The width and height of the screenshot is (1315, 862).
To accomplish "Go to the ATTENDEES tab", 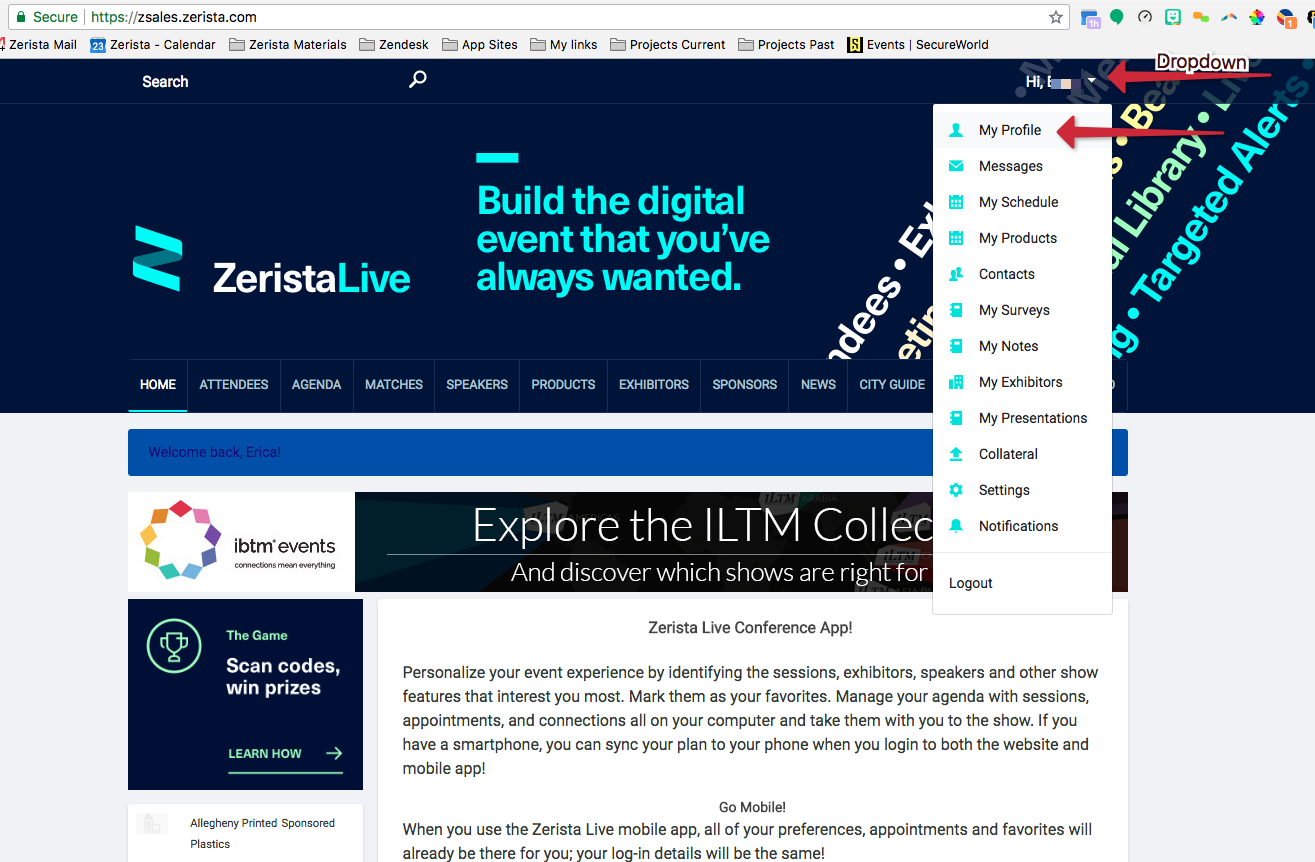I will pyautogui.click(x=234, y=385).
